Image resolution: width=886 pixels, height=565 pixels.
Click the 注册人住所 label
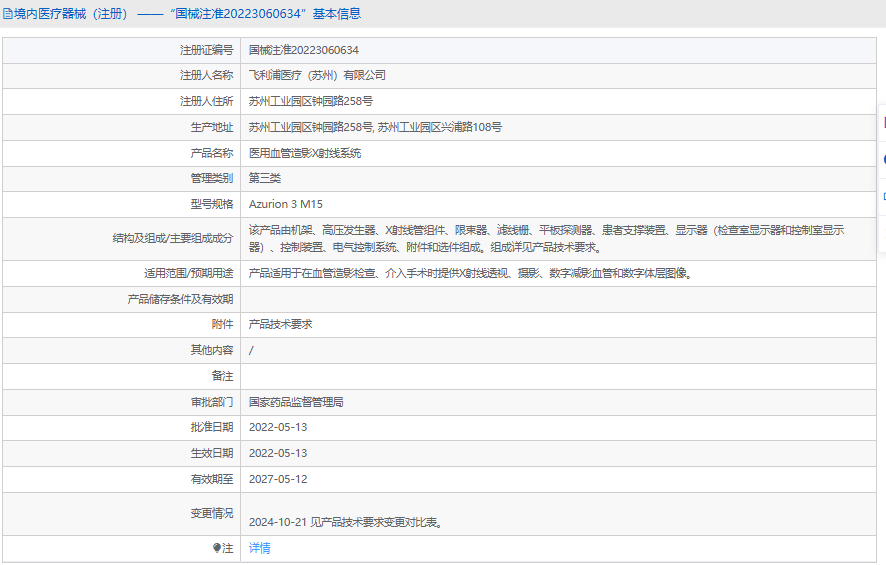pos(206,102)
